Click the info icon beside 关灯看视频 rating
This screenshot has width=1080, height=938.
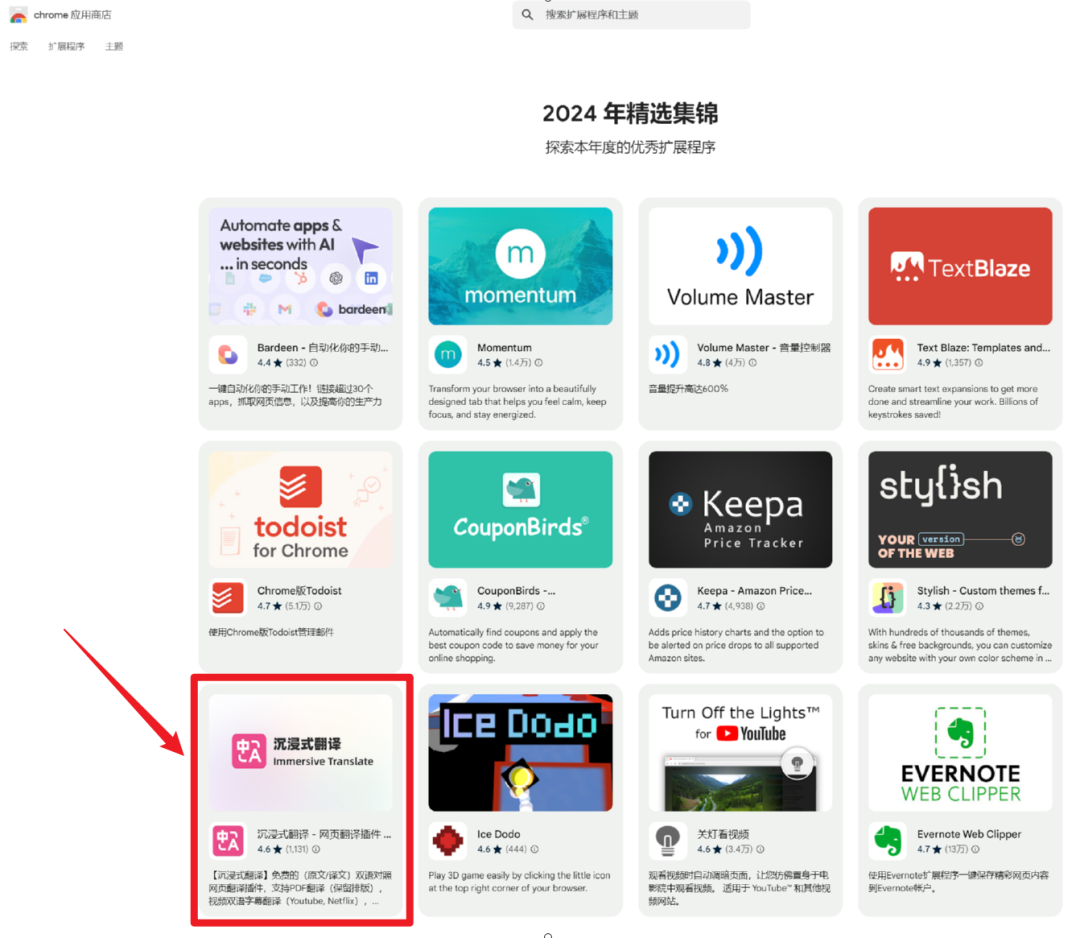click(760, 849)
